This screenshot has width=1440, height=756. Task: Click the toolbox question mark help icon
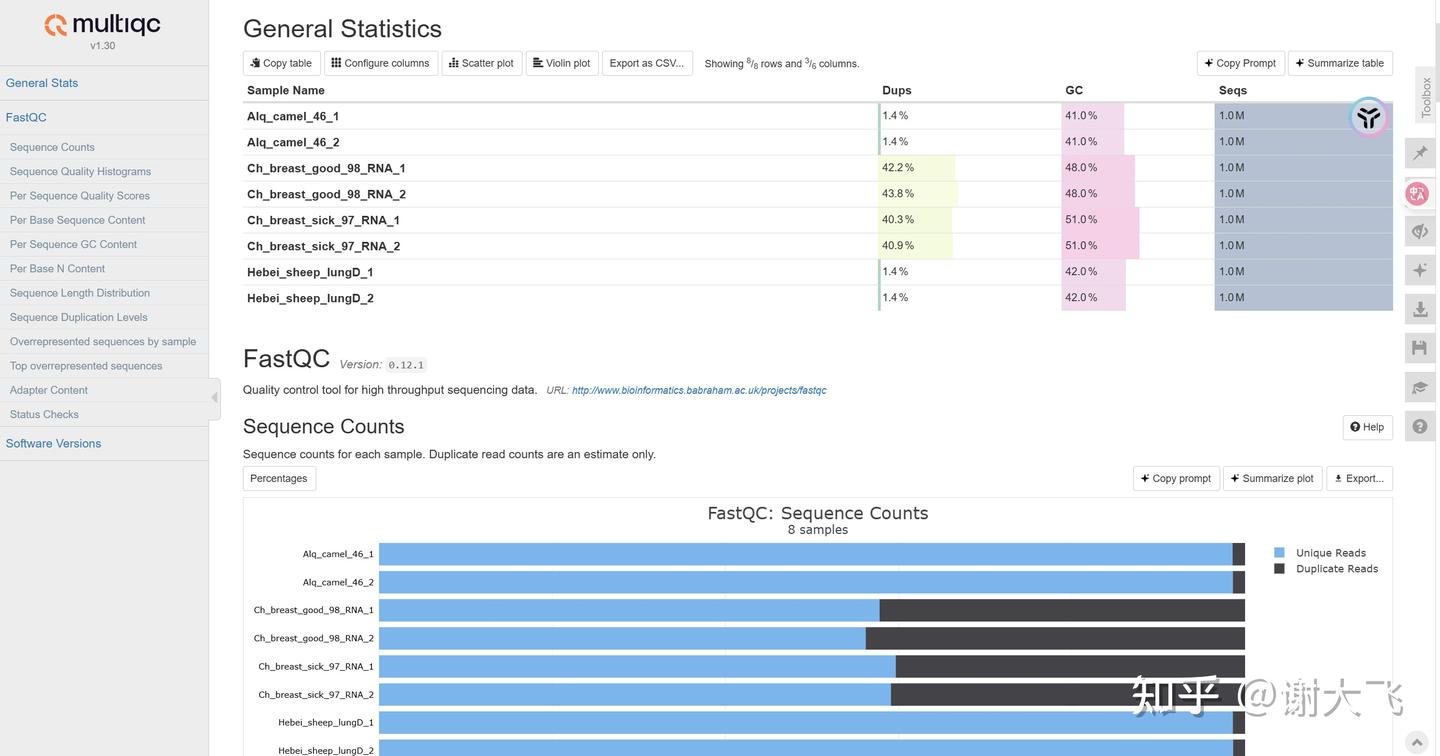pos(1420,426)
